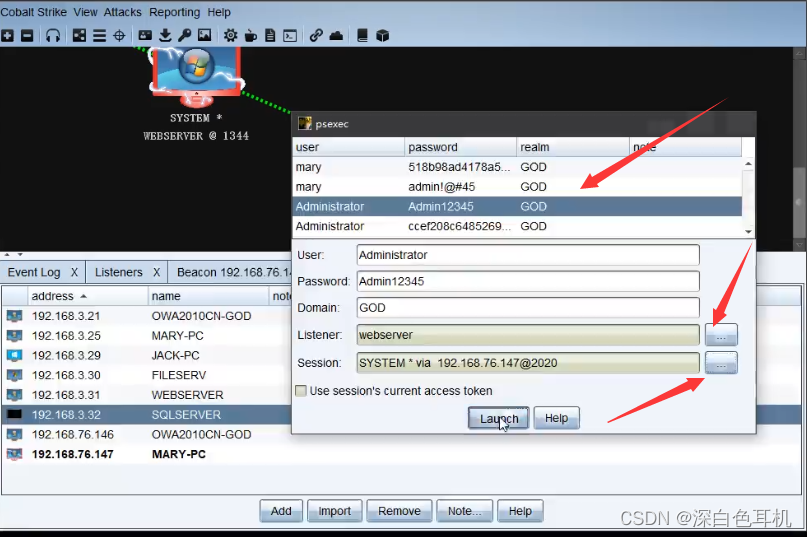Click the disconnect minus icon in toolbar
Viewport: 807px width, 537px height.
point(27,36)
